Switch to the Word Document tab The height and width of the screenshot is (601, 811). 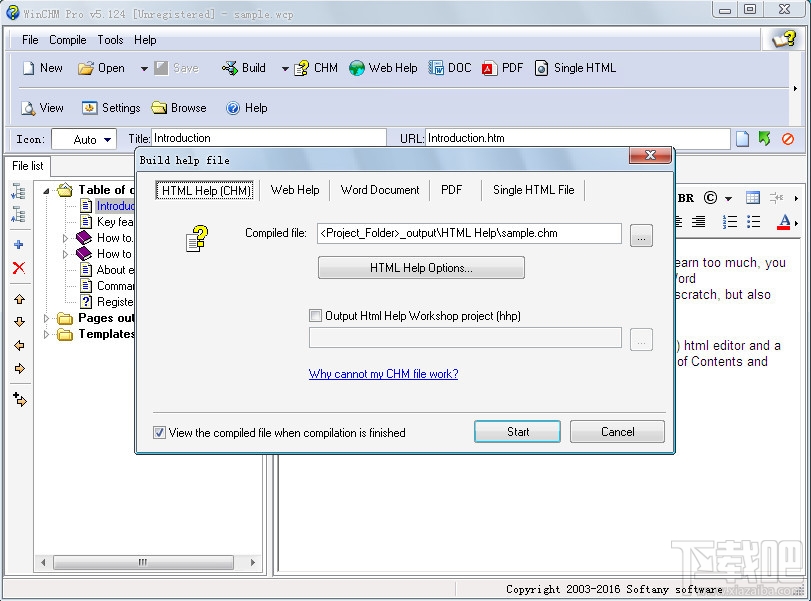[380, 190]
